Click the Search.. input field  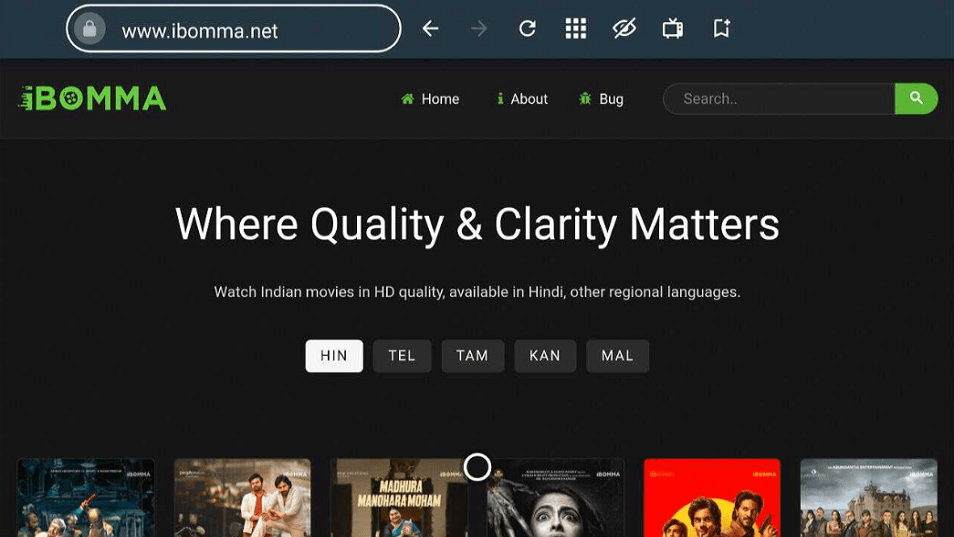tap(779, 99)
